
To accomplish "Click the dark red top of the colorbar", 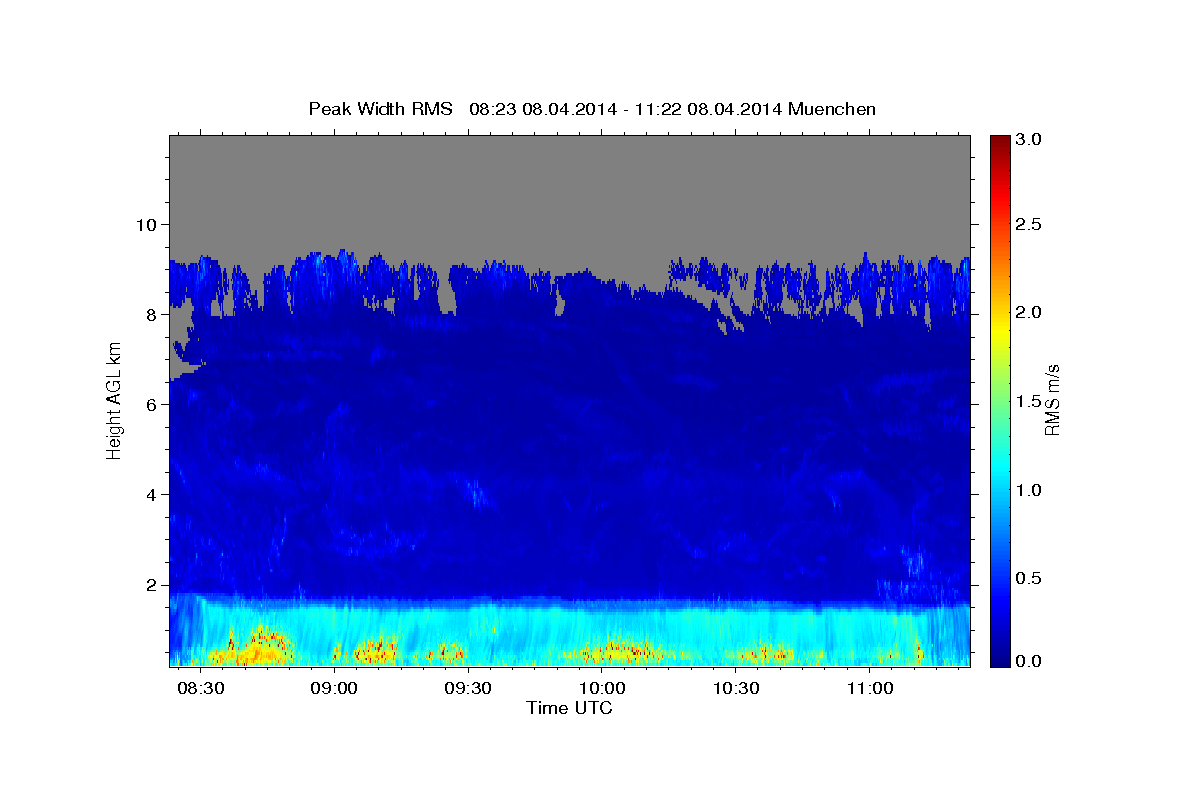I will coord(999,143).
